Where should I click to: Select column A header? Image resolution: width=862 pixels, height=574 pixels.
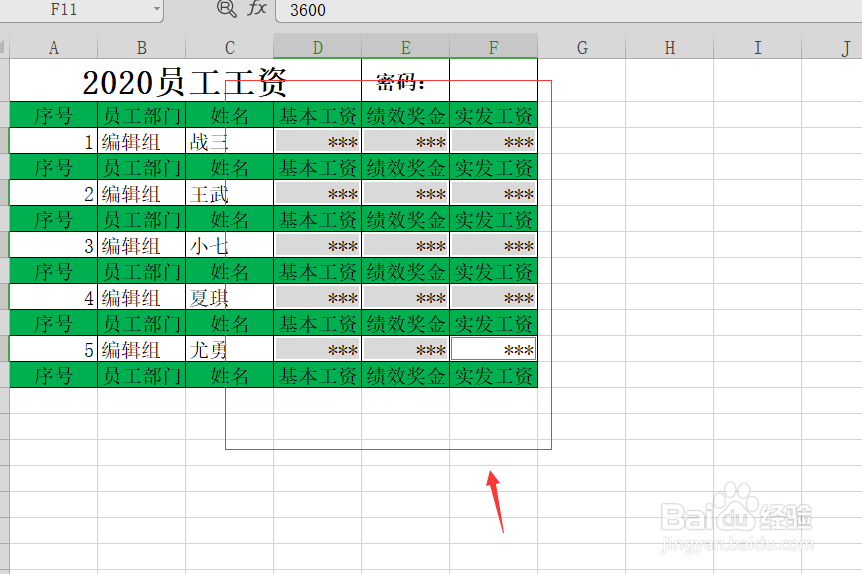click(x=54, y=48)
